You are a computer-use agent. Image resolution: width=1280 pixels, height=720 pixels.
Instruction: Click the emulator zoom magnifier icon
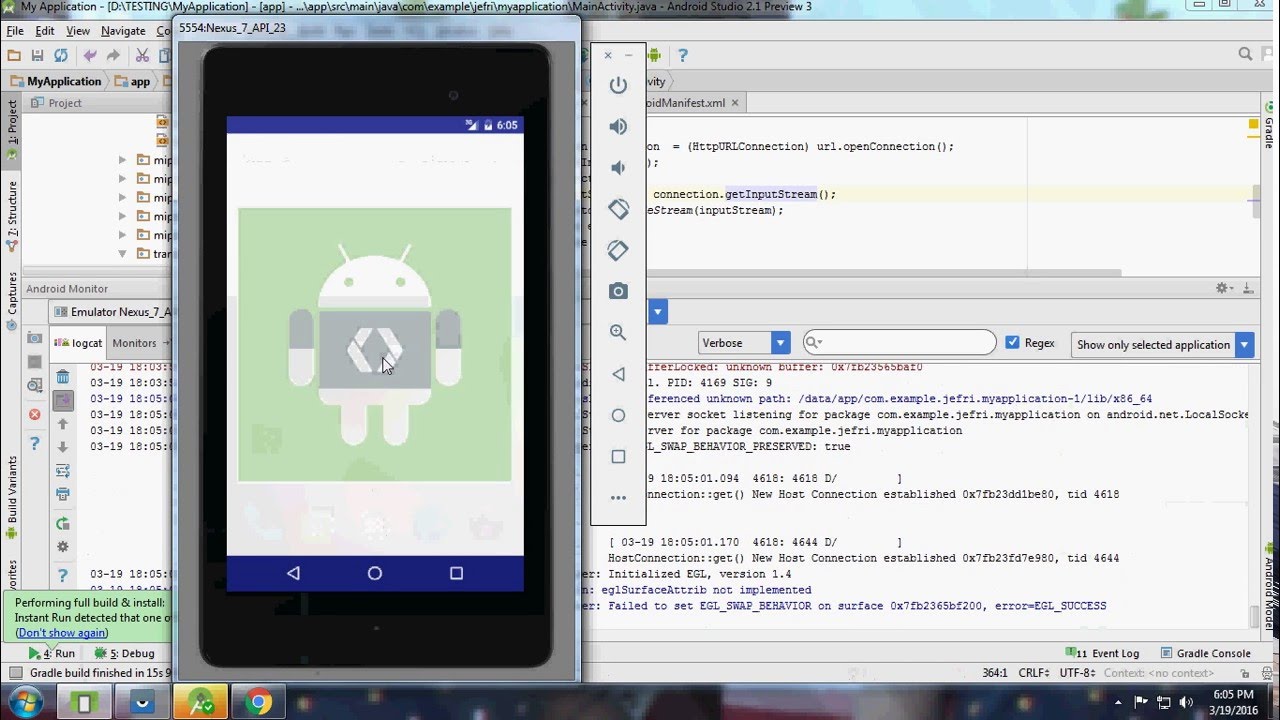coord(618,332)
